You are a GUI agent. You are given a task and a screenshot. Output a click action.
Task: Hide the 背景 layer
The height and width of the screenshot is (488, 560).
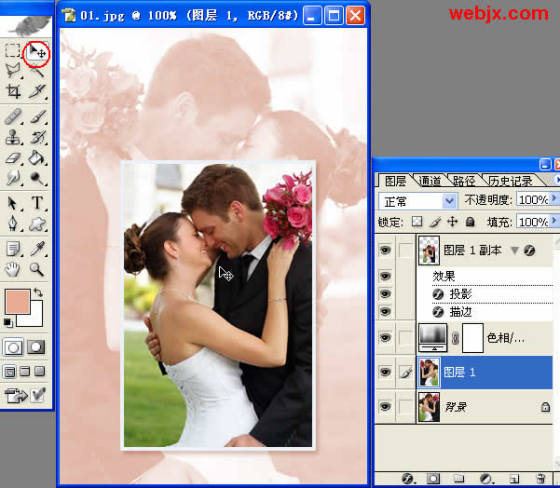pyautogui.click(x=385, y=407)
